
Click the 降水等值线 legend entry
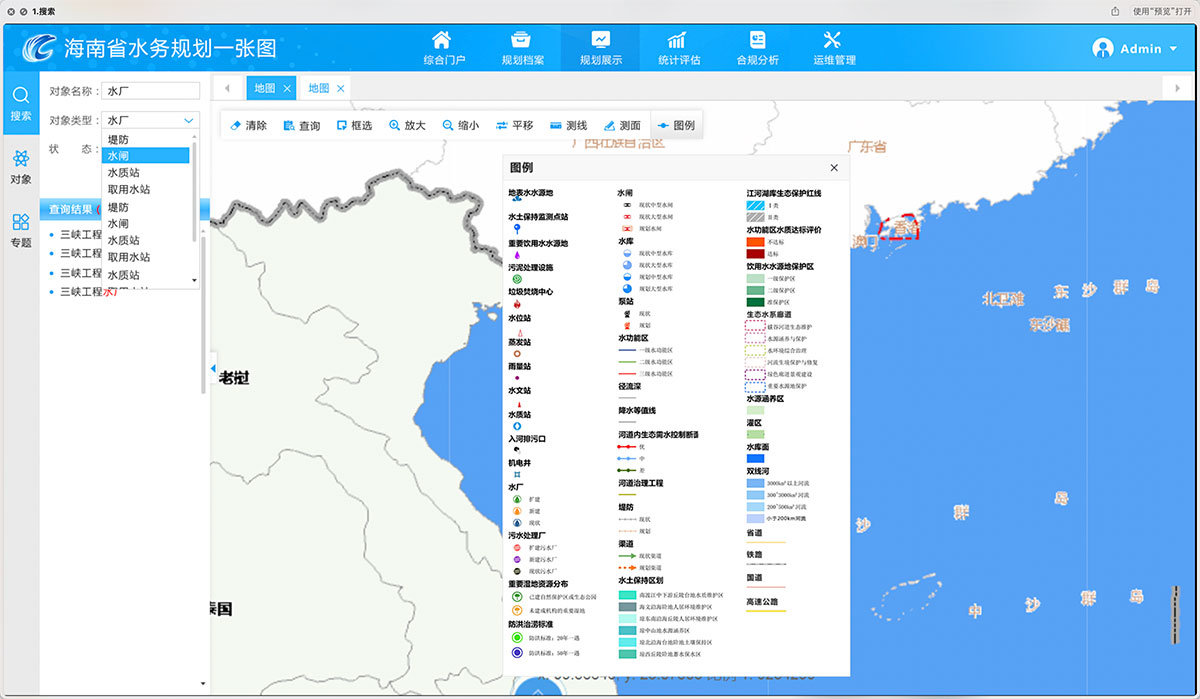637,410
